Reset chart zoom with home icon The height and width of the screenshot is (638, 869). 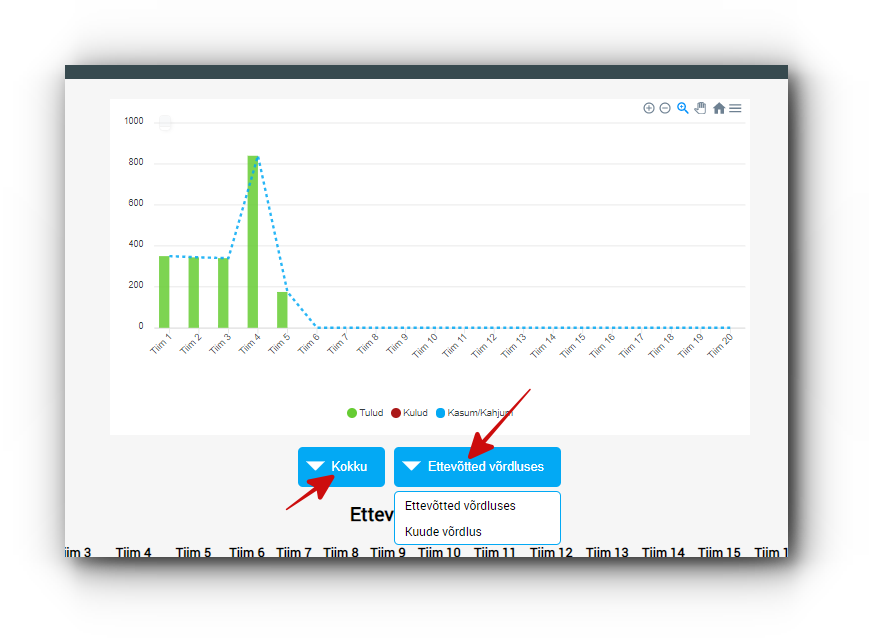[x=719, y=108]
